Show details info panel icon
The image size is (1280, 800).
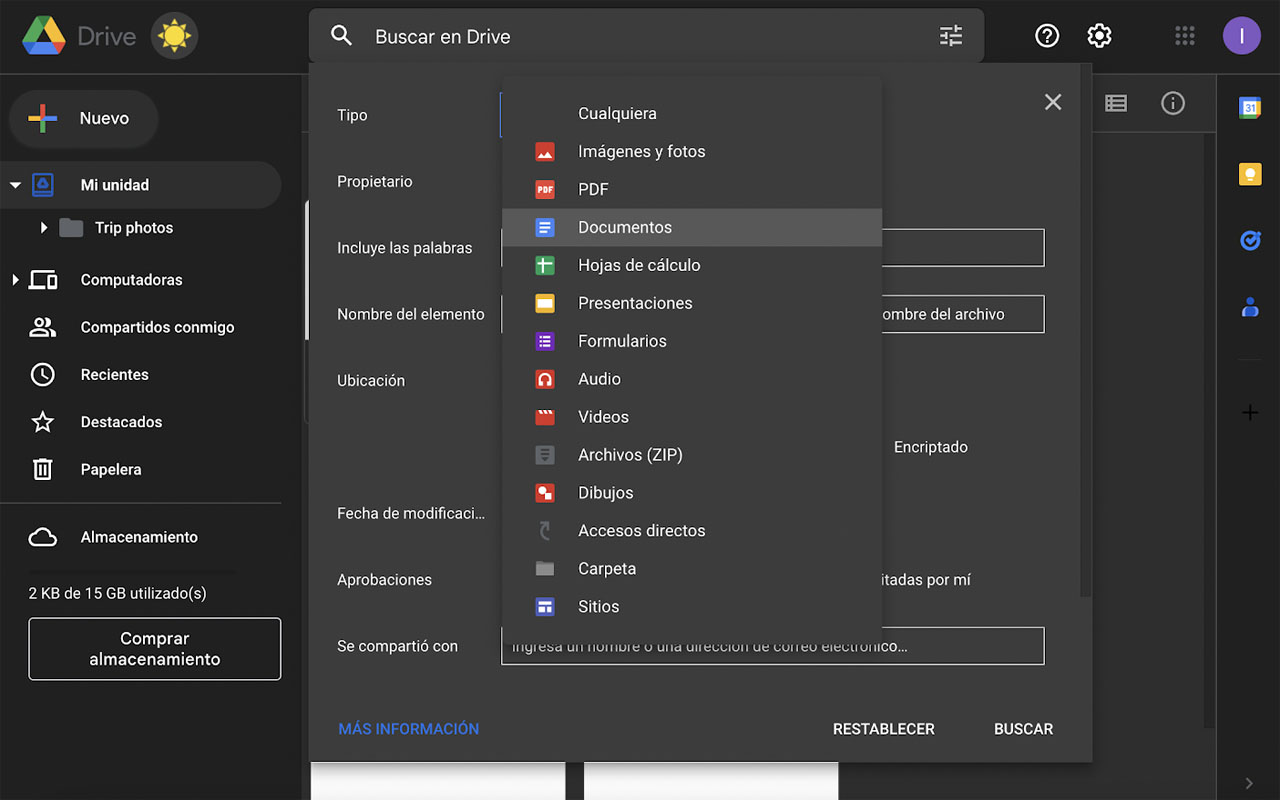point(1173,102)
